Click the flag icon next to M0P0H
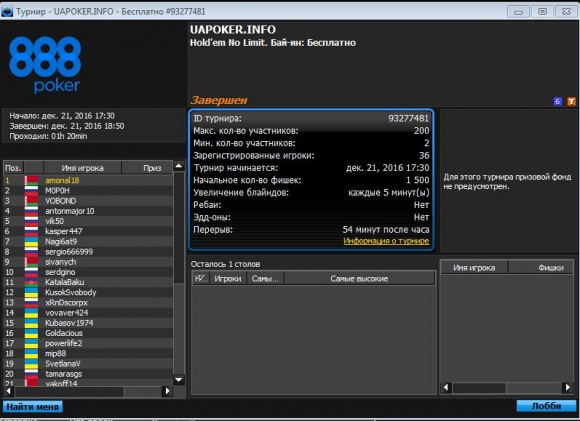This screenshot has height=421, width=580. [31, 191]
